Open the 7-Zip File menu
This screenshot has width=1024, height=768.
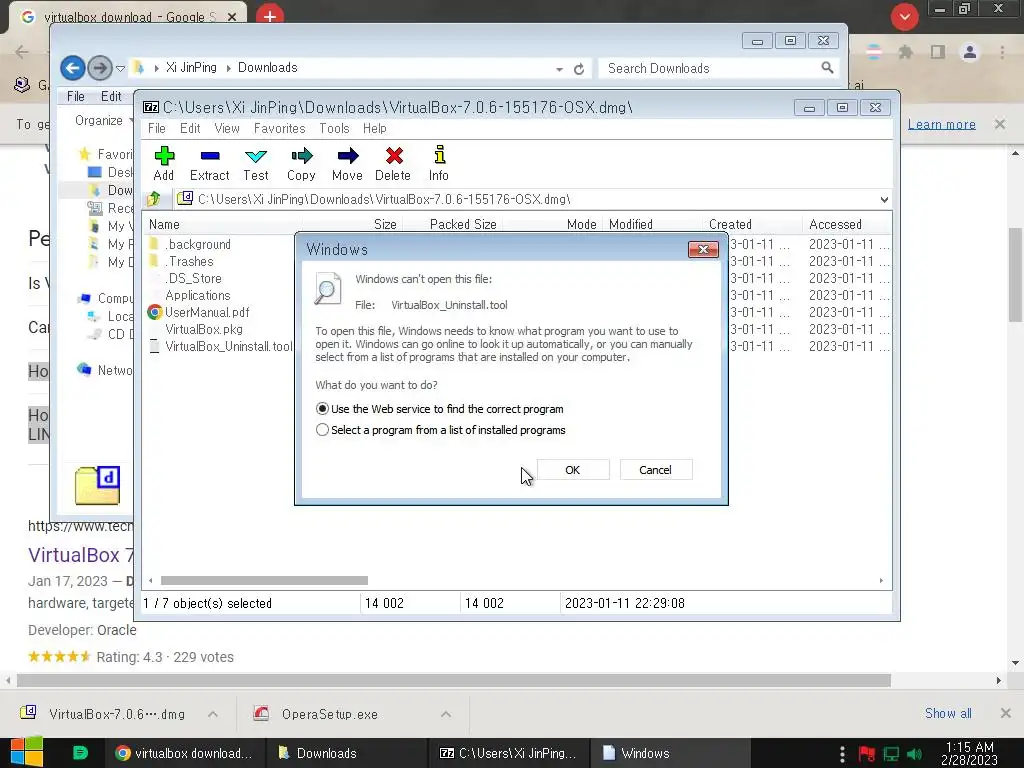(x=157, y=129)
